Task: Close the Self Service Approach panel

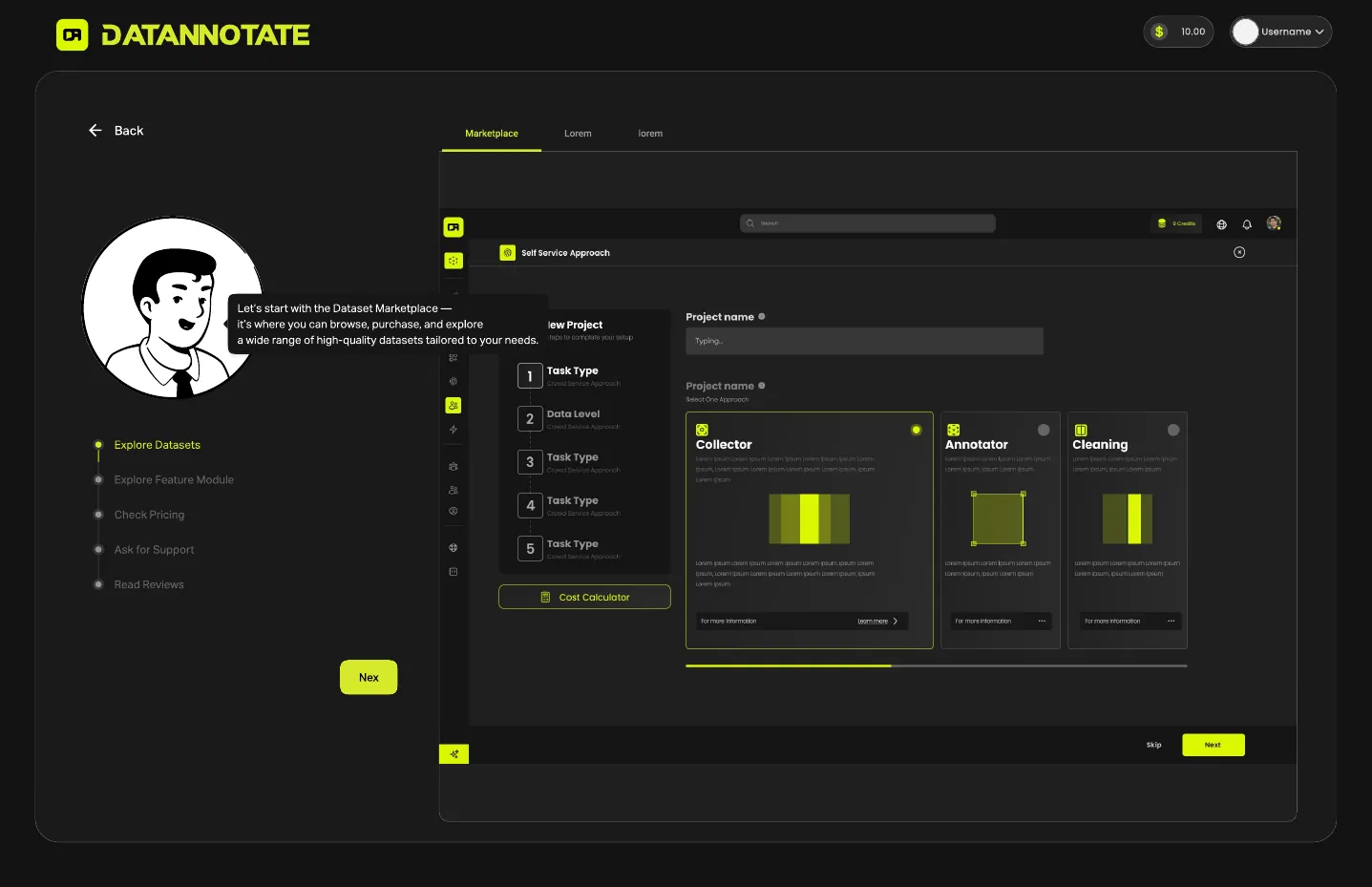Action: 1239,253
